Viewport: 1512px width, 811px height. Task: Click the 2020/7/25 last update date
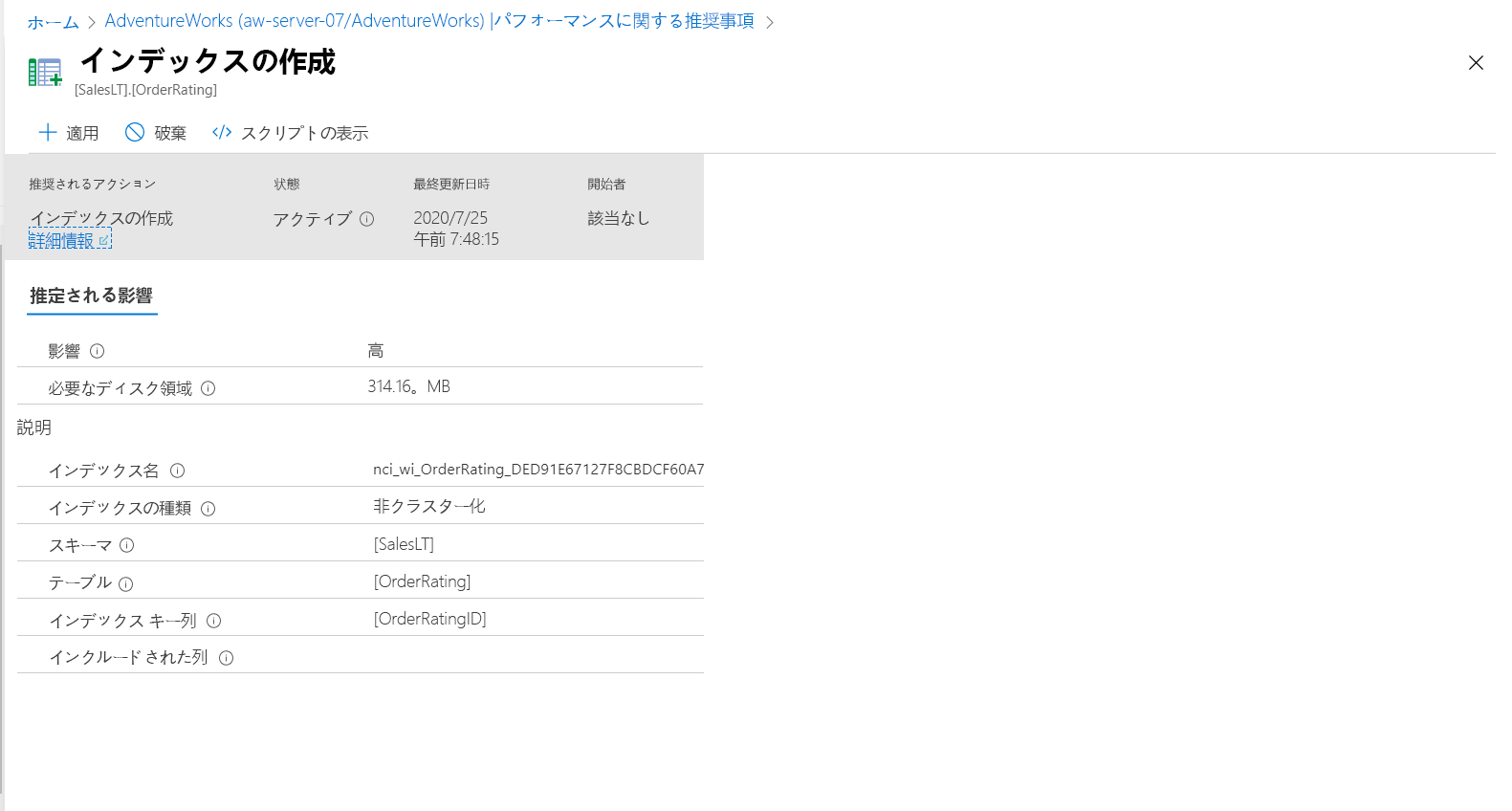(x=450, y=218)
